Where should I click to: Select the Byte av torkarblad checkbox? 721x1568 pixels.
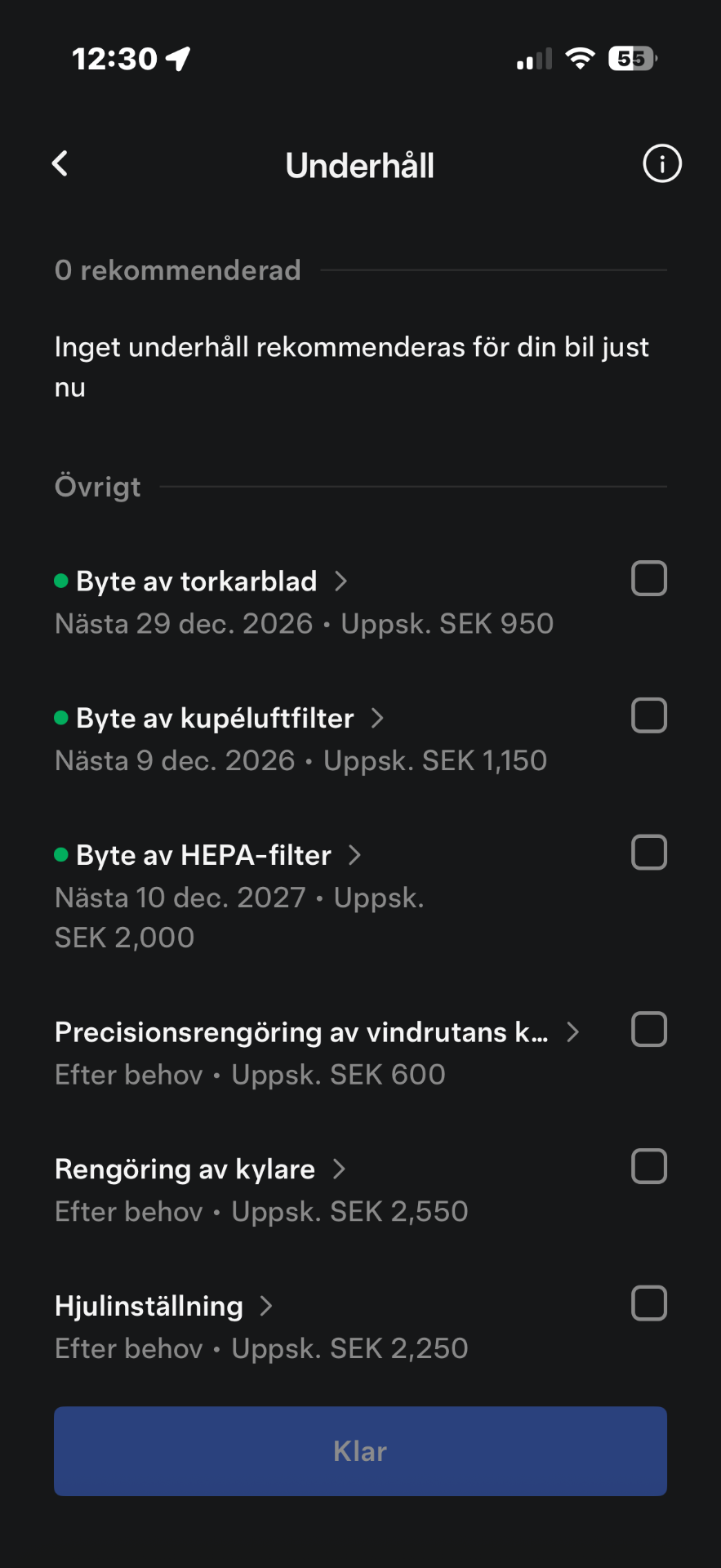(649, 579)
